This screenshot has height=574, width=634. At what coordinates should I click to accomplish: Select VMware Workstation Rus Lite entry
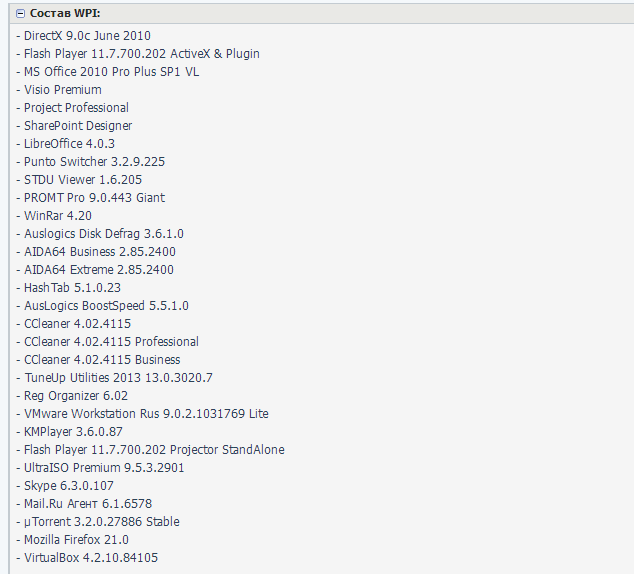tap(146, 414)
